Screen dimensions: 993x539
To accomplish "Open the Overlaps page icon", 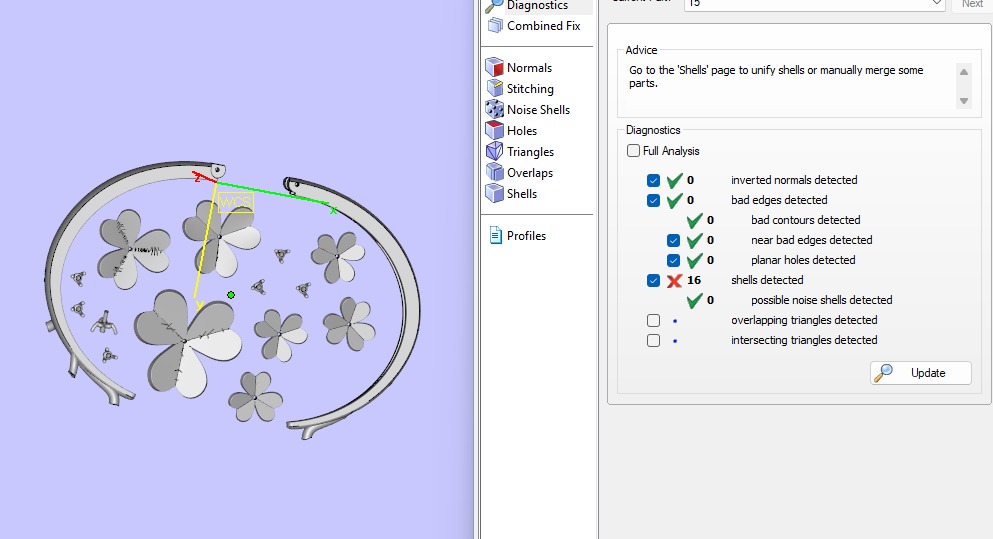I will [495, 172].
